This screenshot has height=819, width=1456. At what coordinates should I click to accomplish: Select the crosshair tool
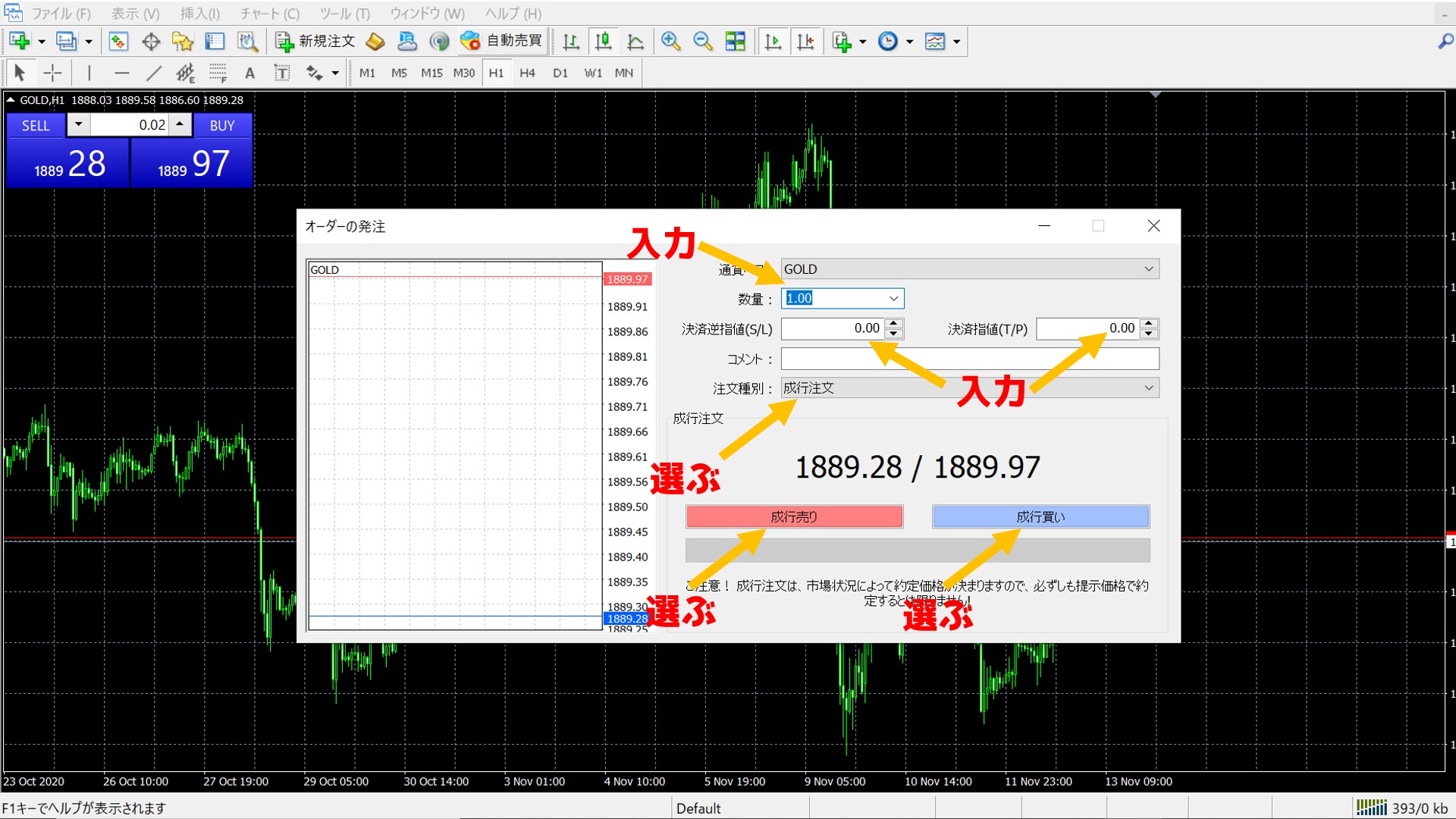(x=52, y=73)
